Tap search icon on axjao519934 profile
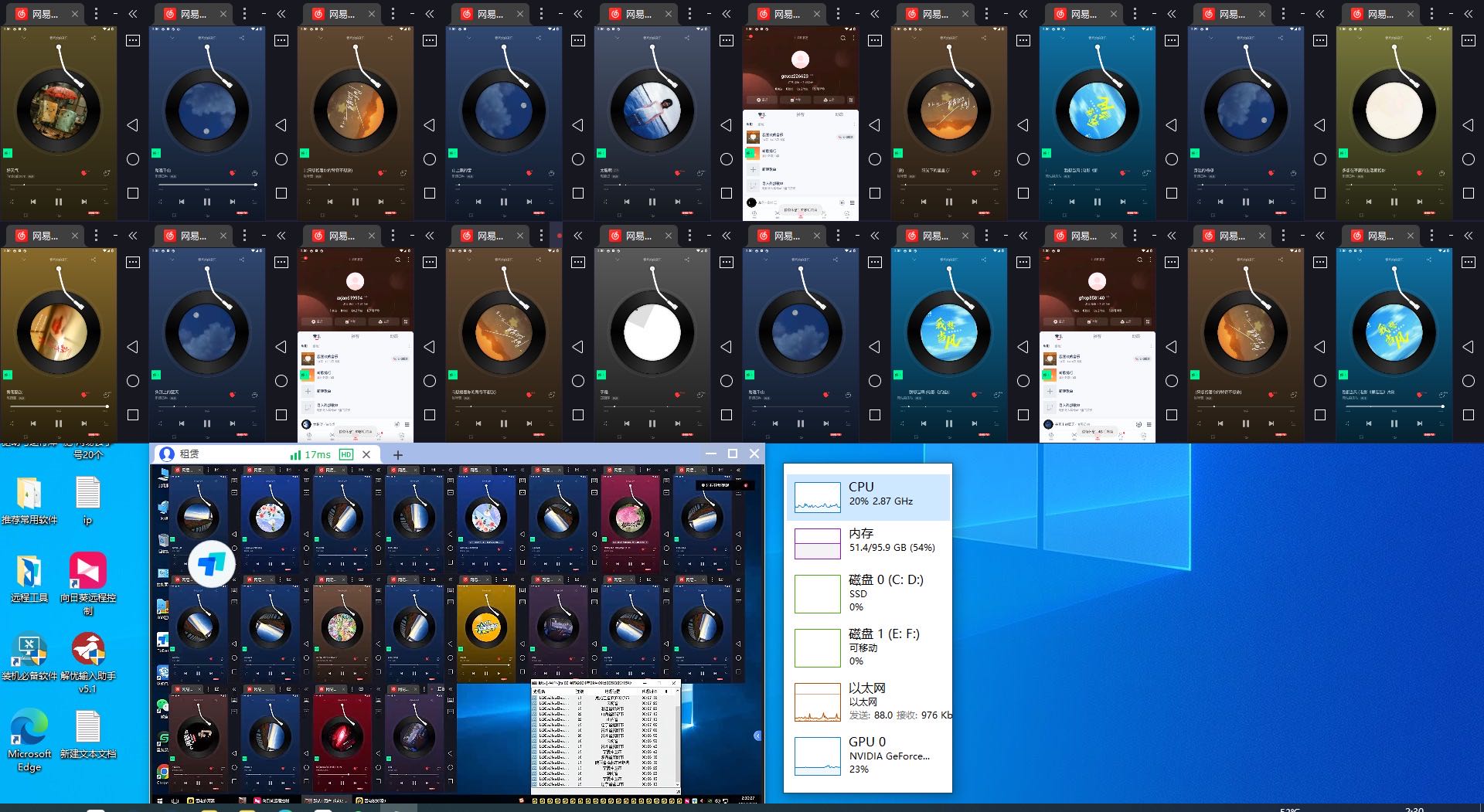Viewport: 1484px width, 812px height. coord(398,259)
